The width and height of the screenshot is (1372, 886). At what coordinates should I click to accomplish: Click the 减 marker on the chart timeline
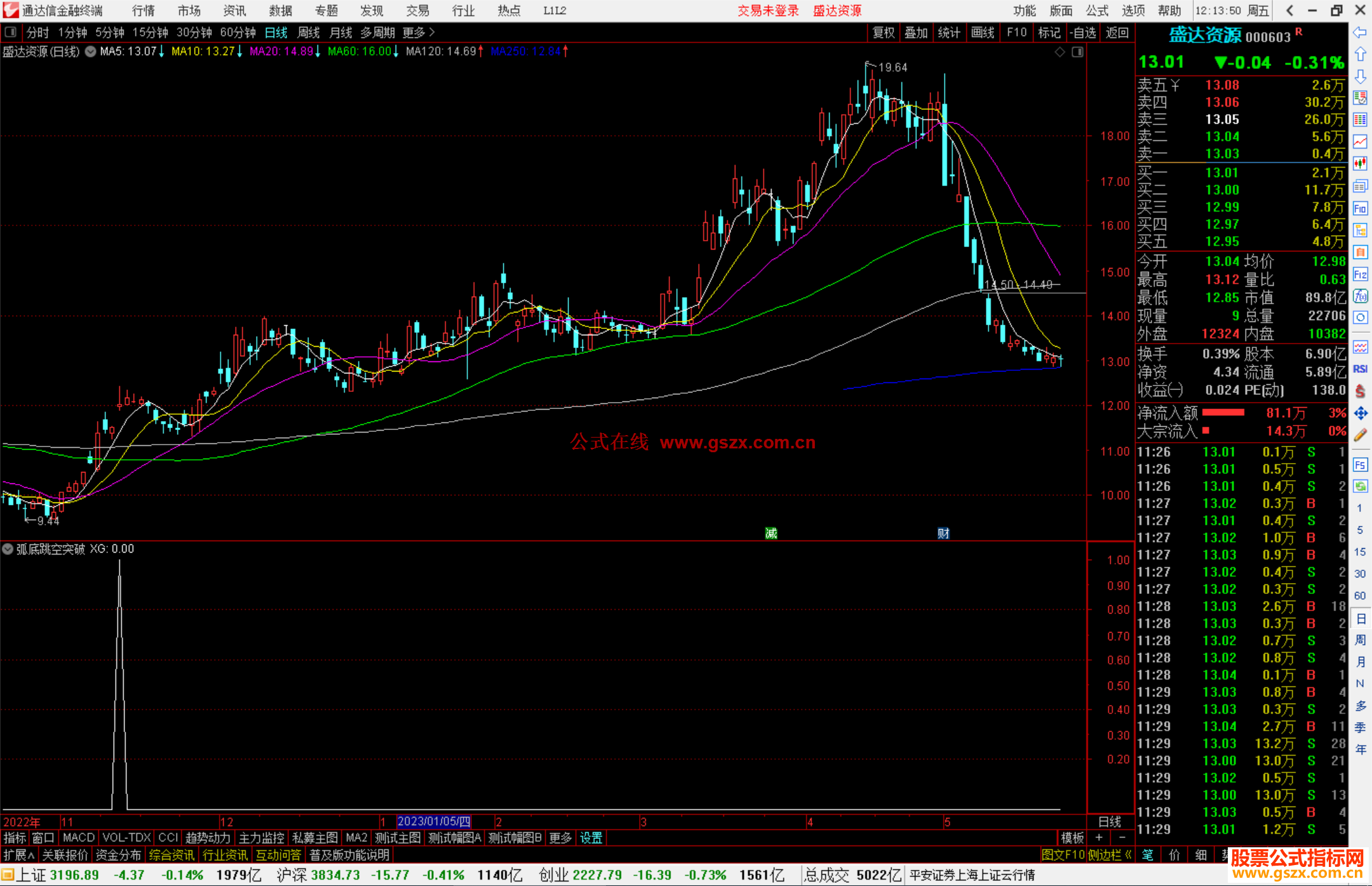[770, 533]
